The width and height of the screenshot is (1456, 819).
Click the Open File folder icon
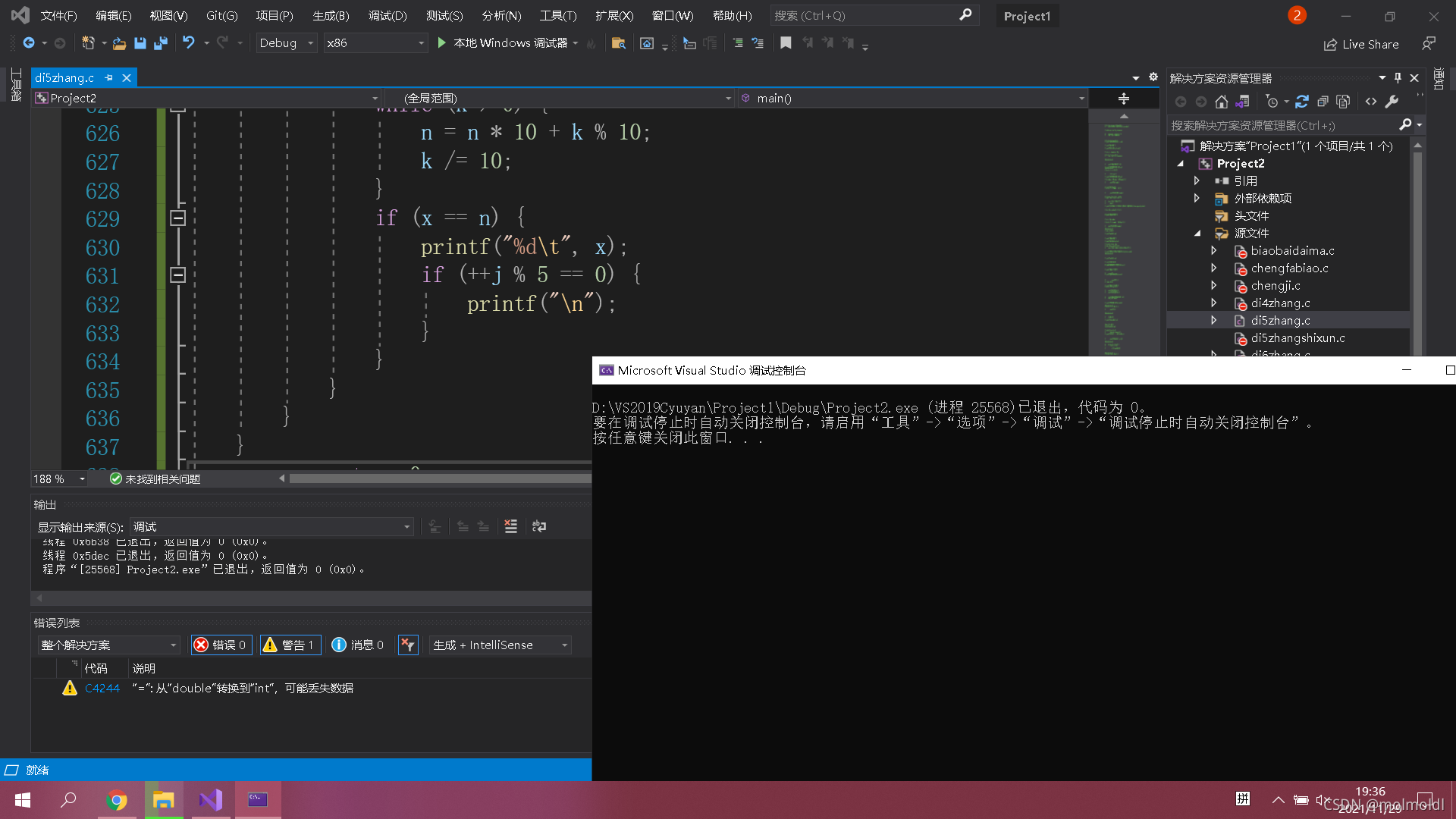[119, 43]
